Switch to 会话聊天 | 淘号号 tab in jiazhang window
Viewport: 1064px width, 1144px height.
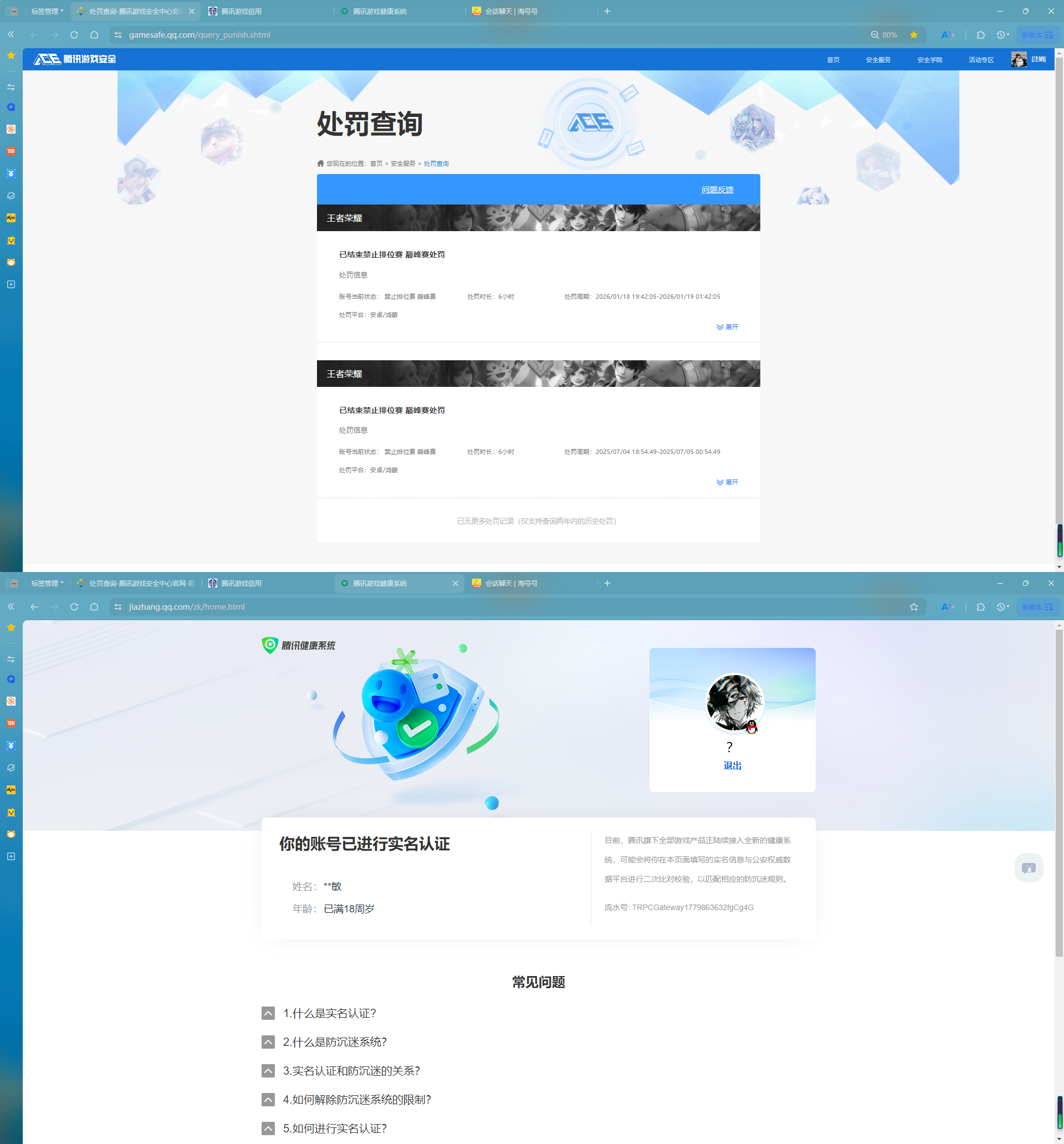(531, 583)
